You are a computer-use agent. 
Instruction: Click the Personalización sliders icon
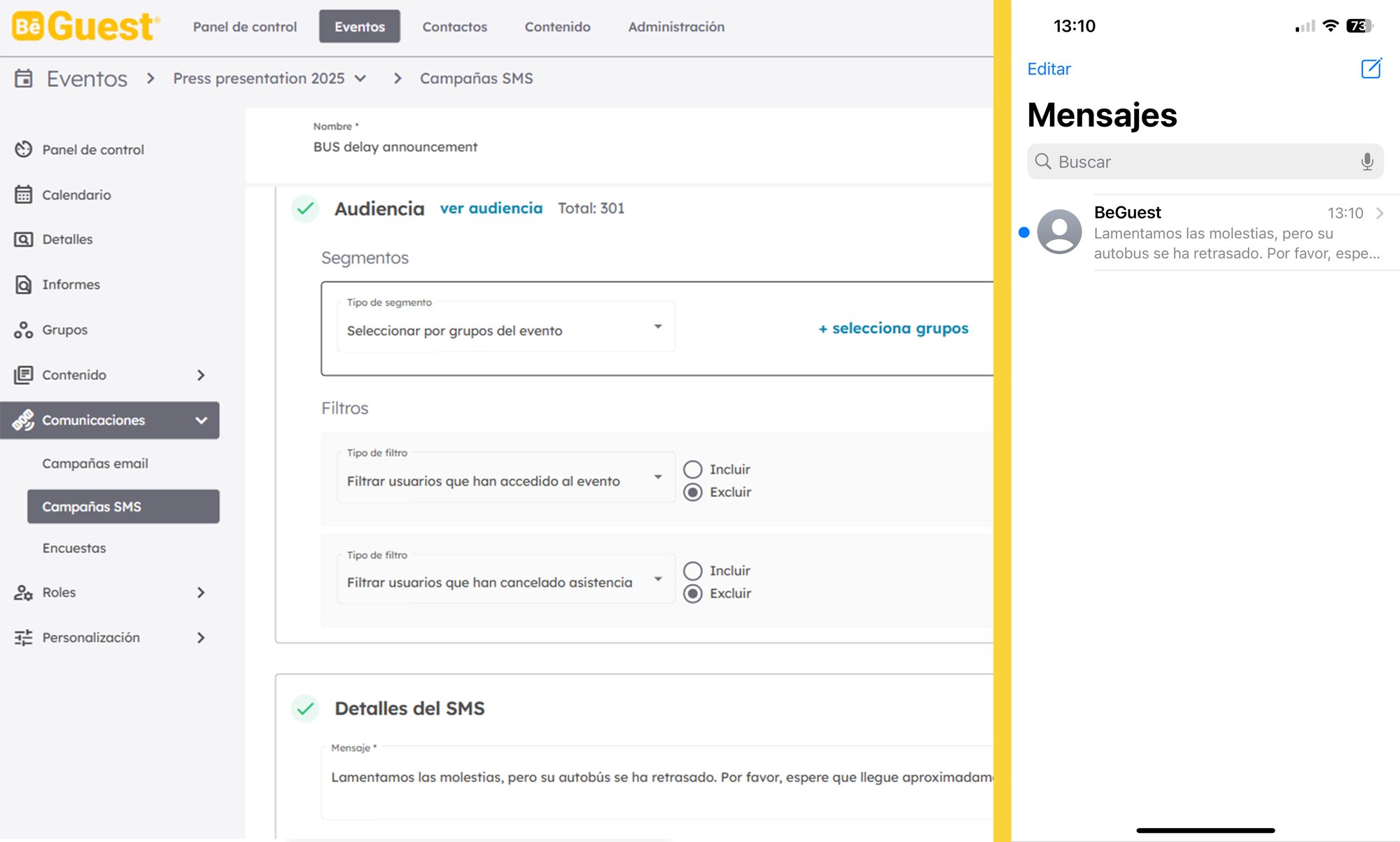coord(24,638)
